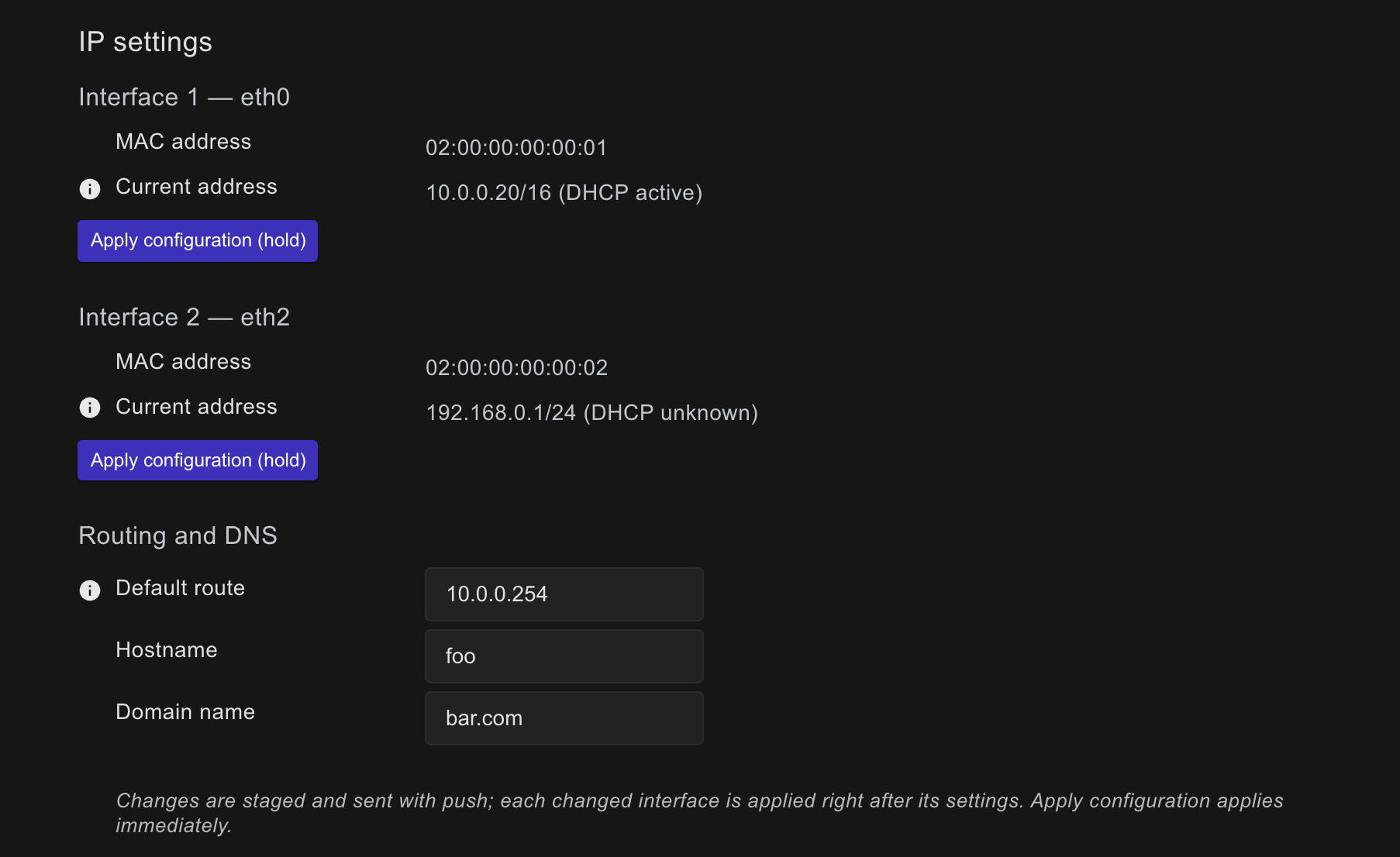Apply configuration for Interface 2 eth2
The width and height of the screenshot is (1400, 857).
pos(198,460)
